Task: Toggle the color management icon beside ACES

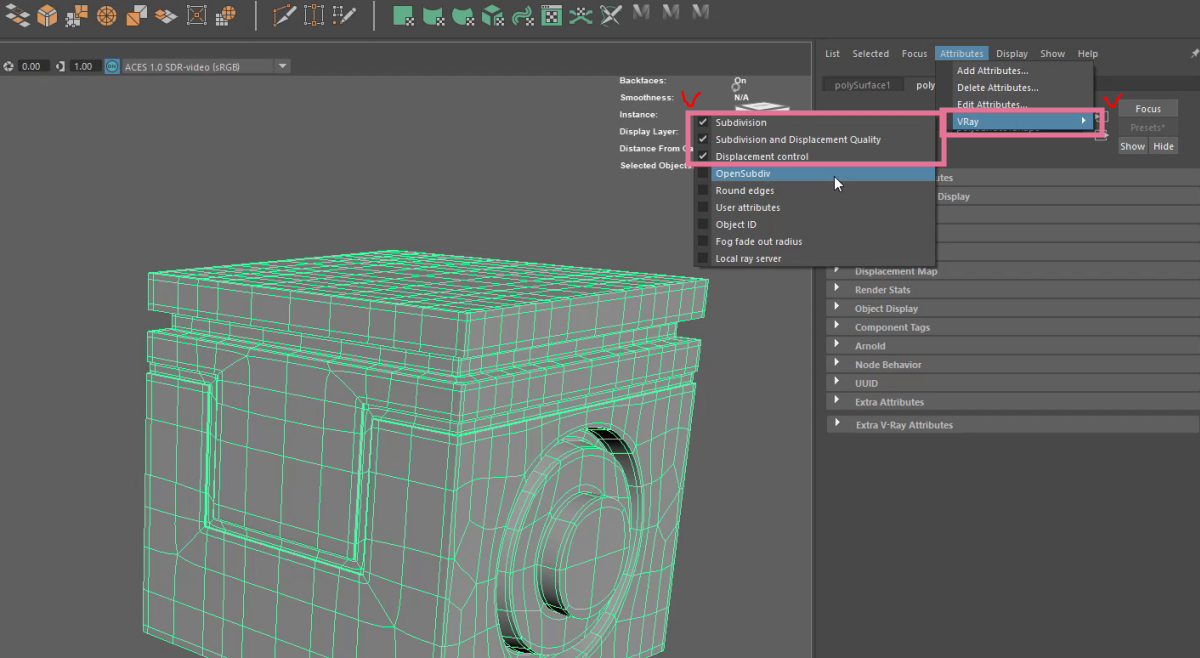Action: [112, 66]
